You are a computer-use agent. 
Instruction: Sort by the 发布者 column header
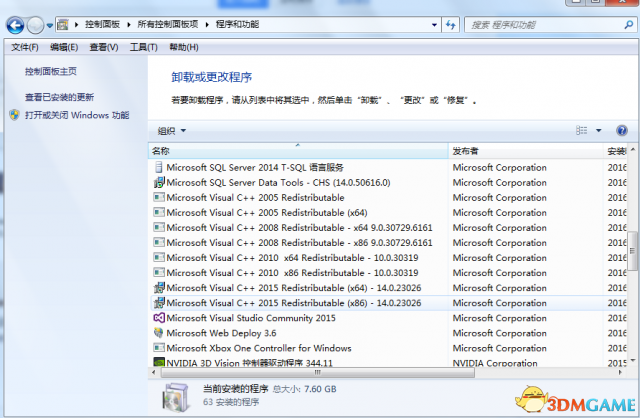pos(526,151)
